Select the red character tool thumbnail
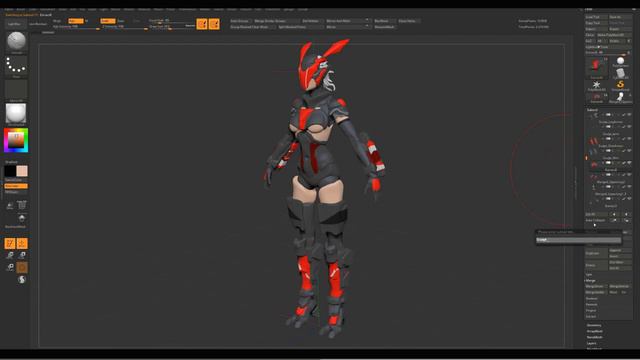 596,67
